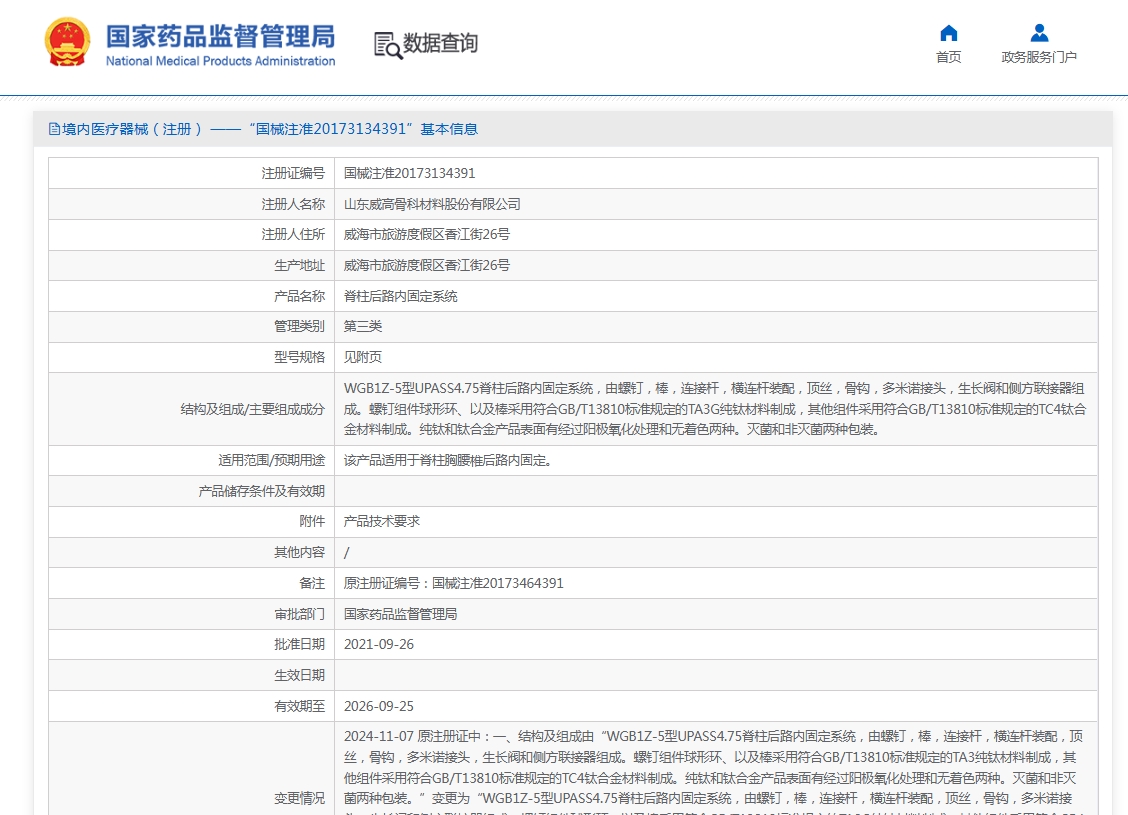Click the 注册人名称 label

pyautogui.click(x=293, y=204)
